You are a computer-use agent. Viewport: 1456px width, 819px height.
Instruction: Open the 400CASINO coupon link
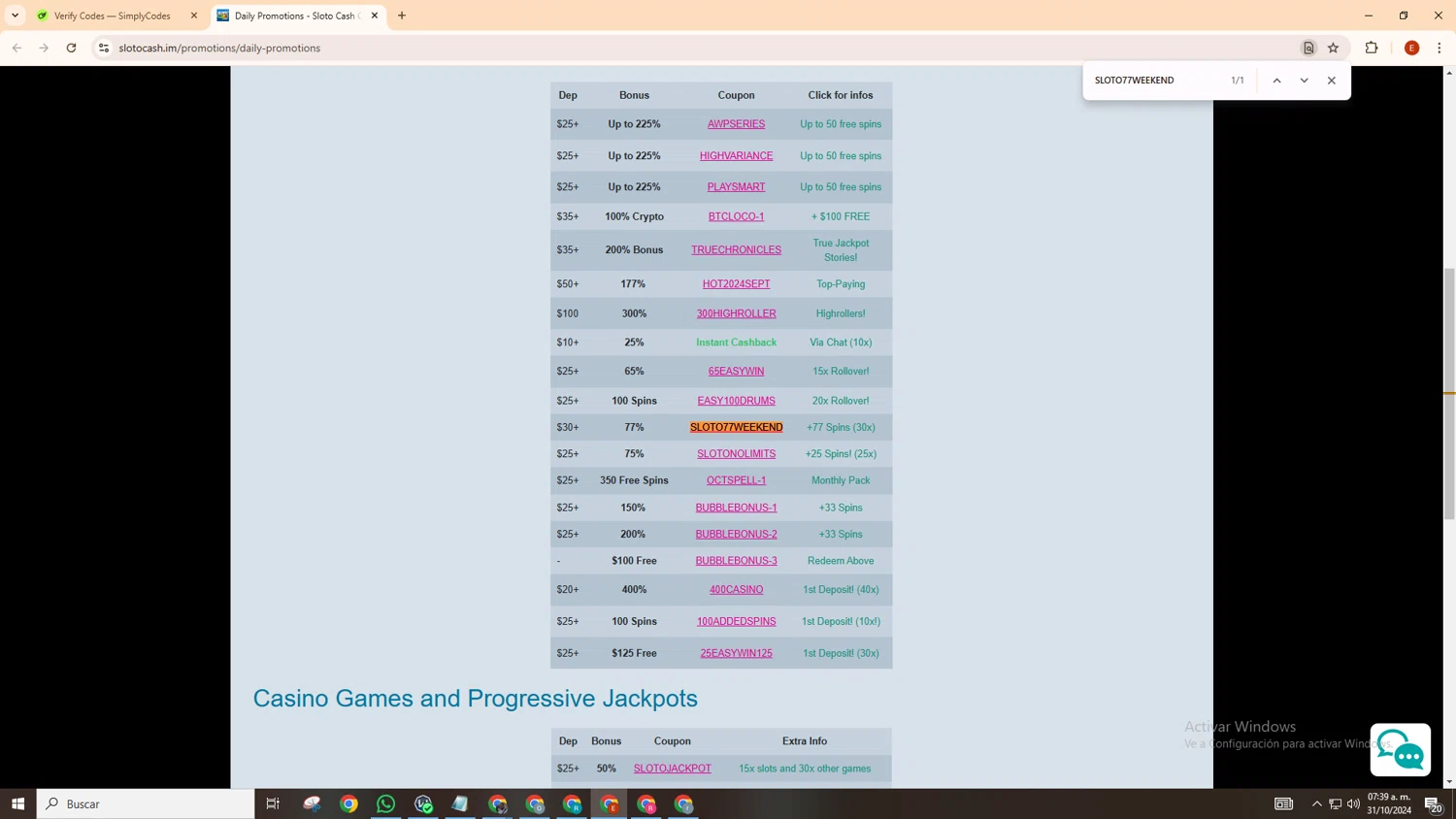pyautogui.click(x=736, y=589)
